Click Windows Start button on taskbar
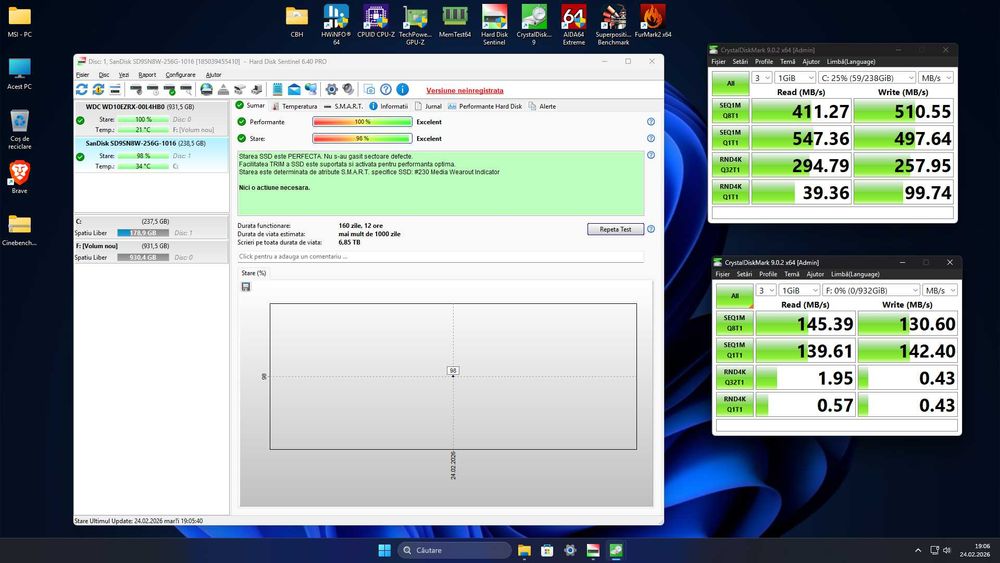This screenshot has height=563, width=1000. [385, 550]
